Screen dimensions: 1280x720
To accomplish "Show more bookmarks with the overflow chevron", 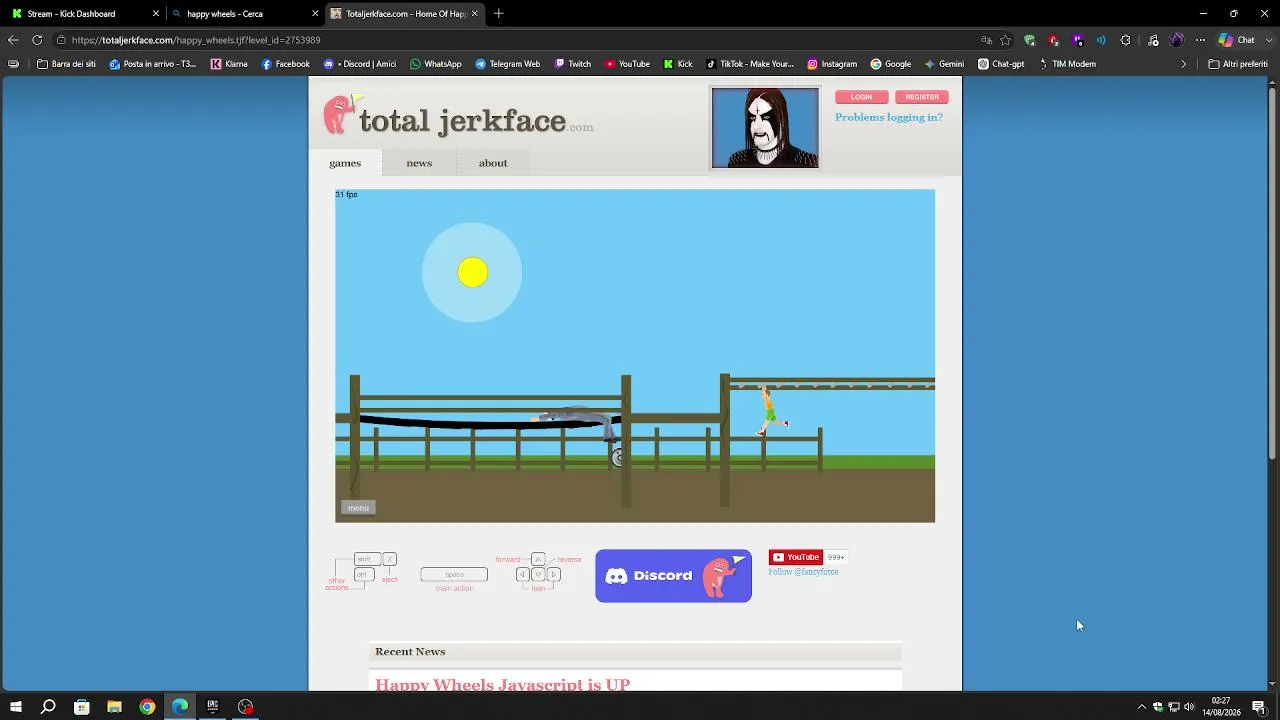I will [x=1184, y=64].
